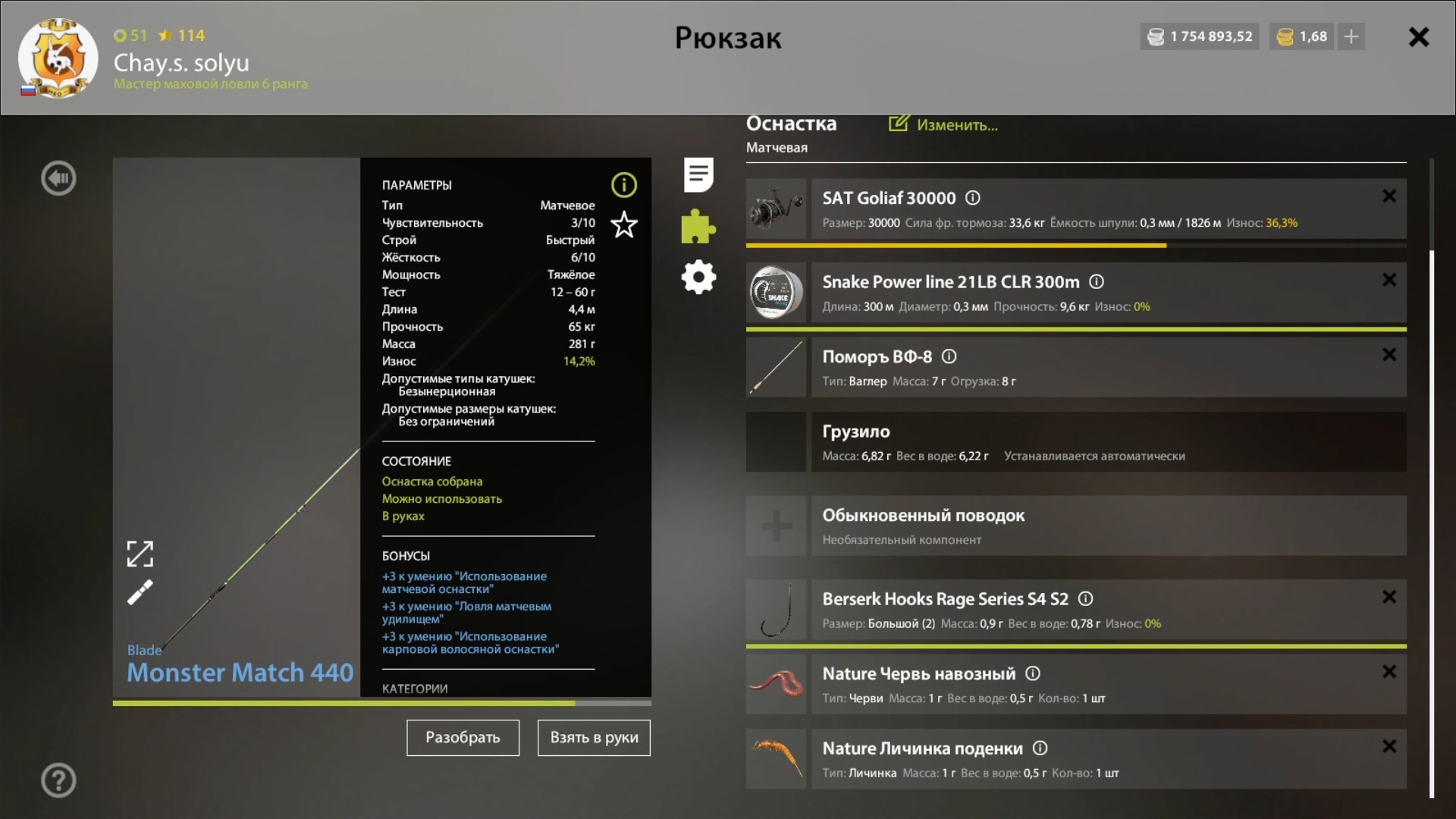
Task: Click the Матчевая rig type label
Action: tap(777, 148)
